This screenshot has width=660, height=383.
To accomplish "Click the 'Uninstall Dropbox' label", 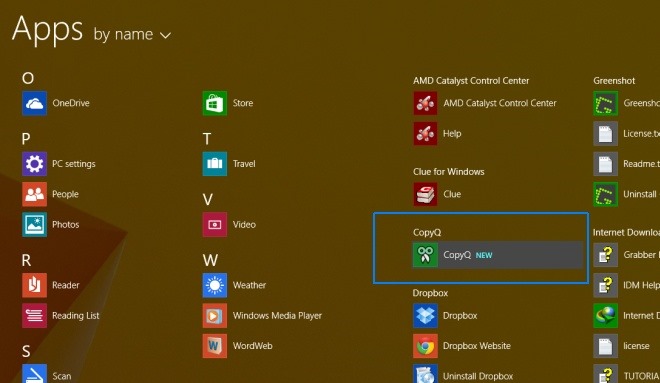I will (x=478, y=376).
